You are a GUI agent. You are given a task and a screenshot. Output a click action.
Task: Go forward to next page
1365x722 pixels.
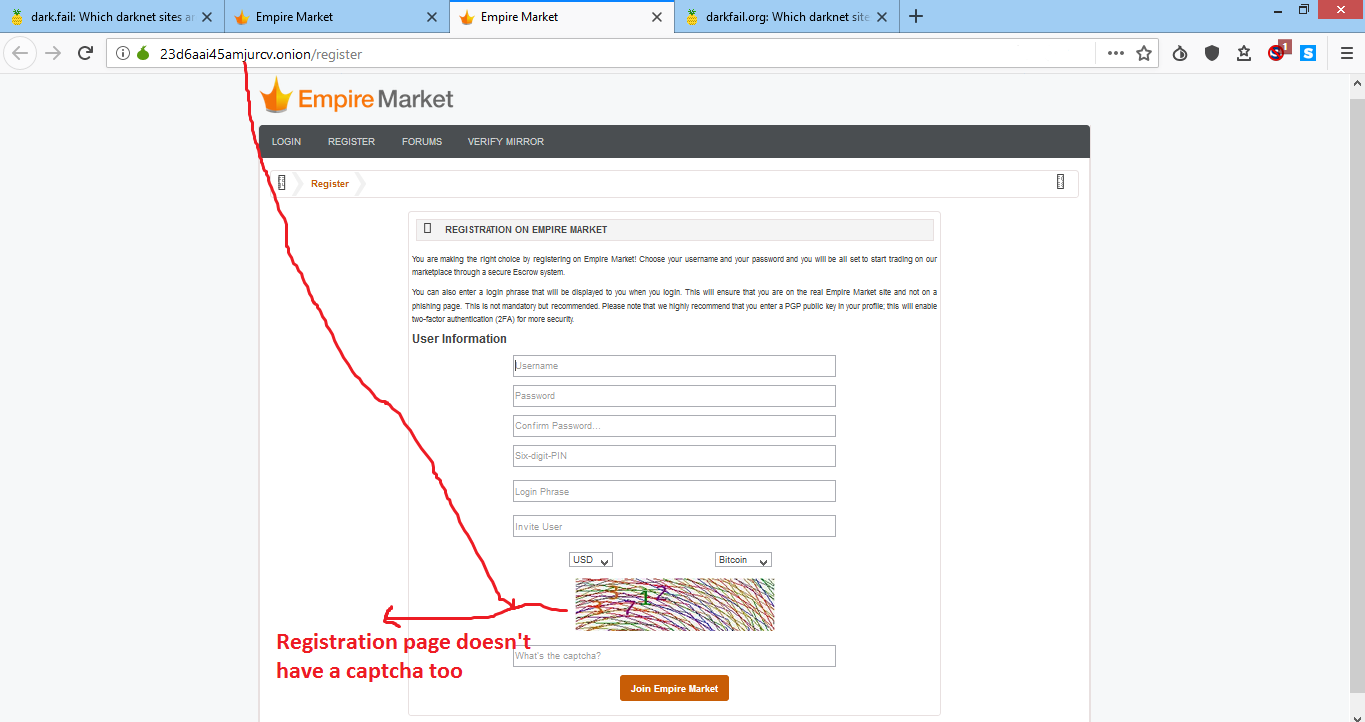pyautogui.click(x=53, y=53)
